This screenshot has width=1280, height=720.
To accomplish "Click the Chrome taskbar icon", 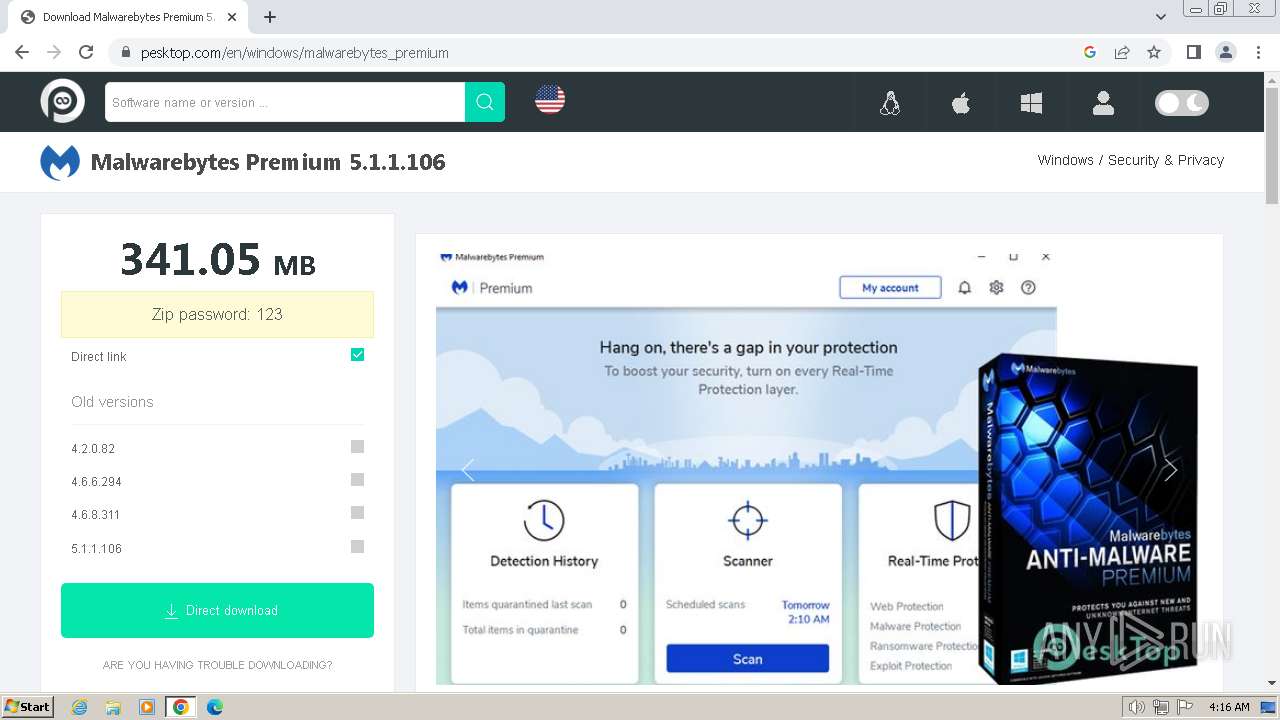I will click(181, 707).
